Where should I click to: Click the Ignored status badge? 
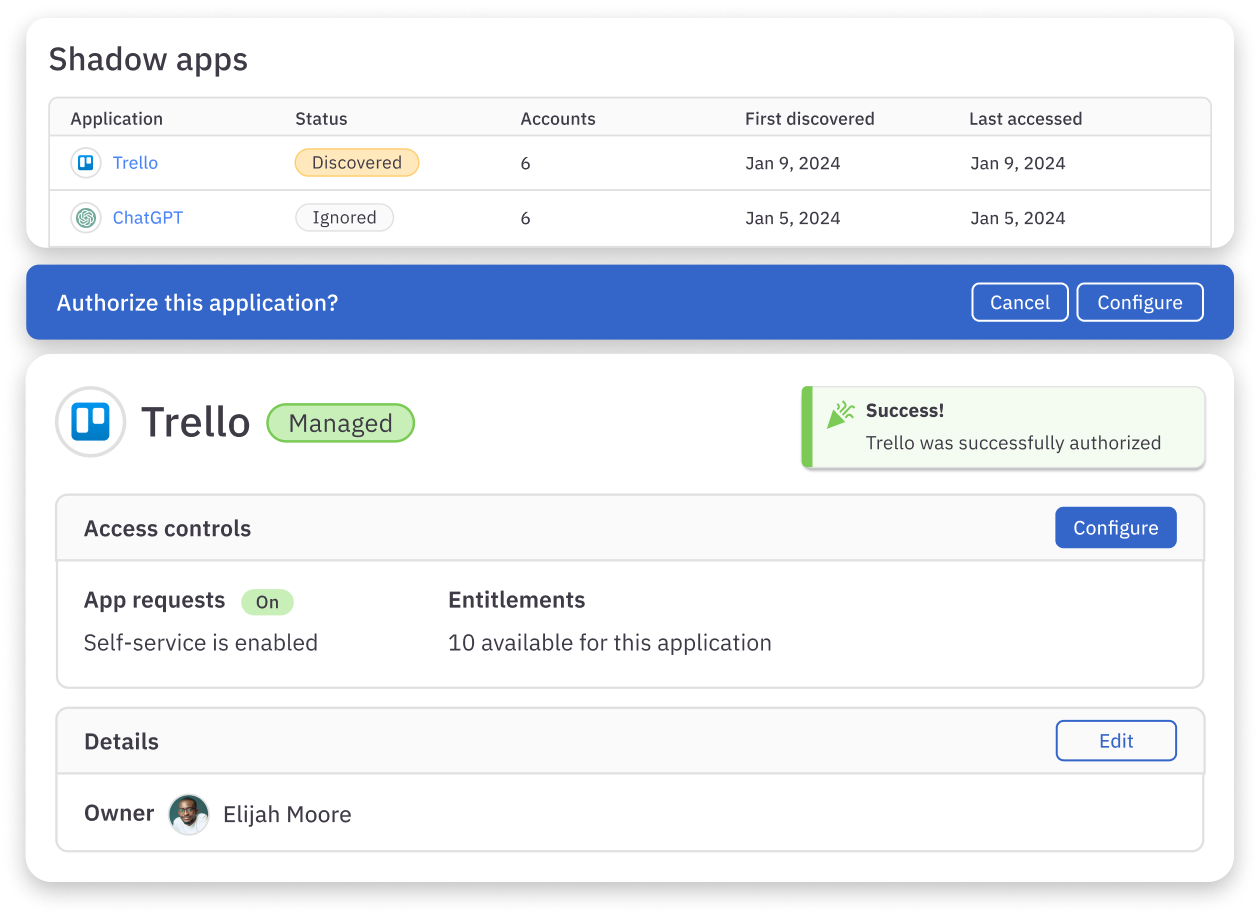pos(344,218)
